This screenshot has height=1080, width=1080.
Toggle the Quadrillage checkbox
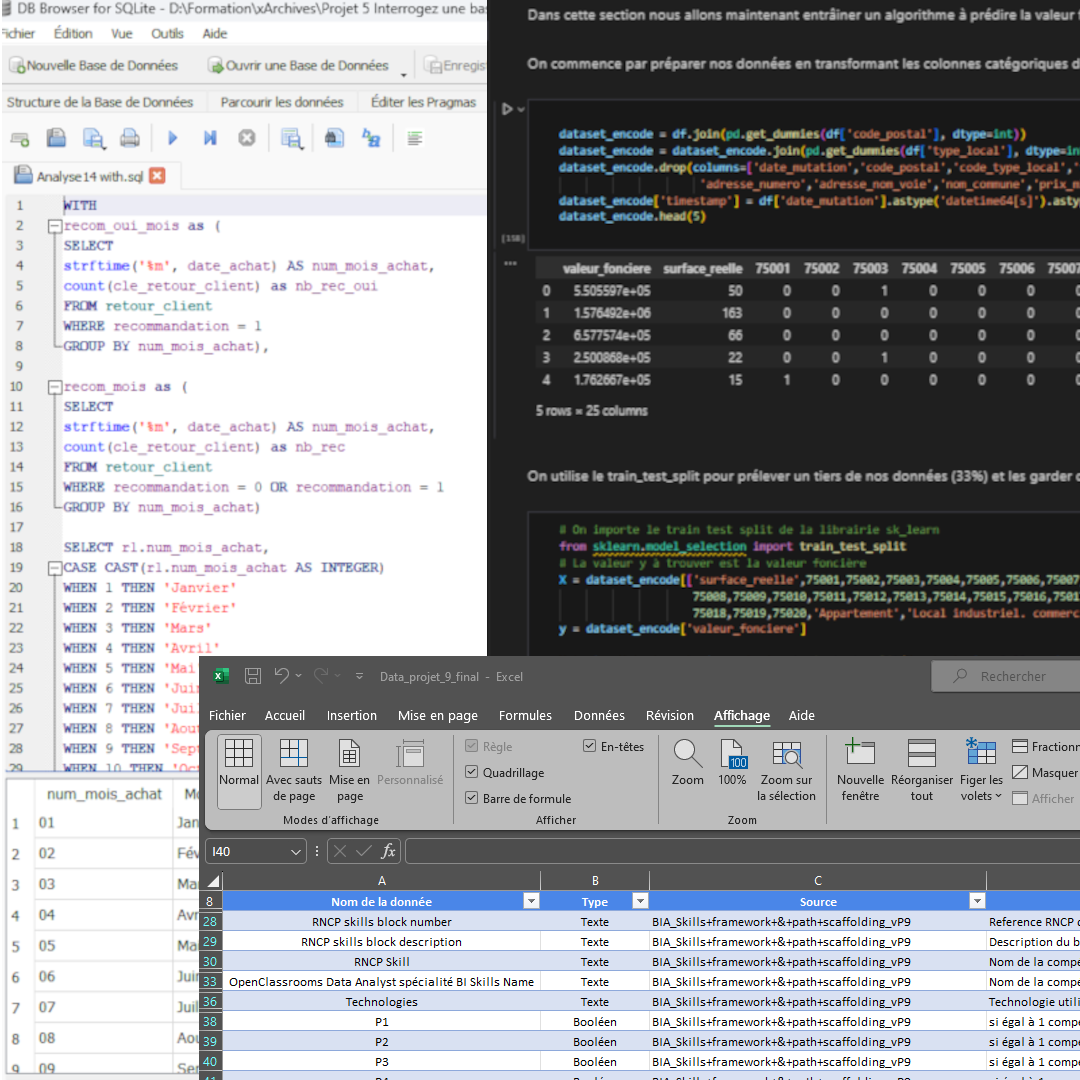[472, 772]
